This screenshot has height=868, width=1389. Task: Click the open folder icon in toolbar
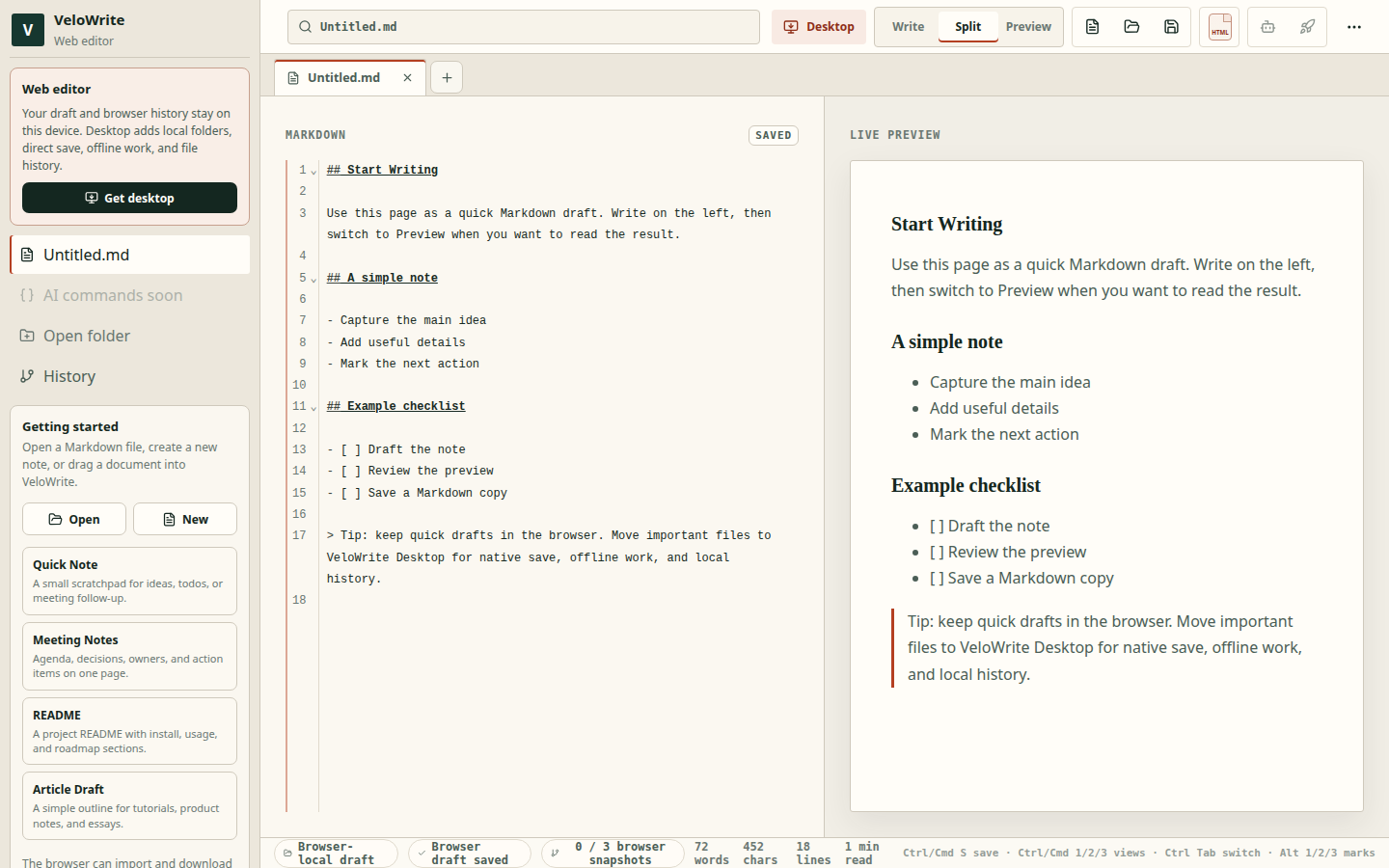pos(1131,27)
